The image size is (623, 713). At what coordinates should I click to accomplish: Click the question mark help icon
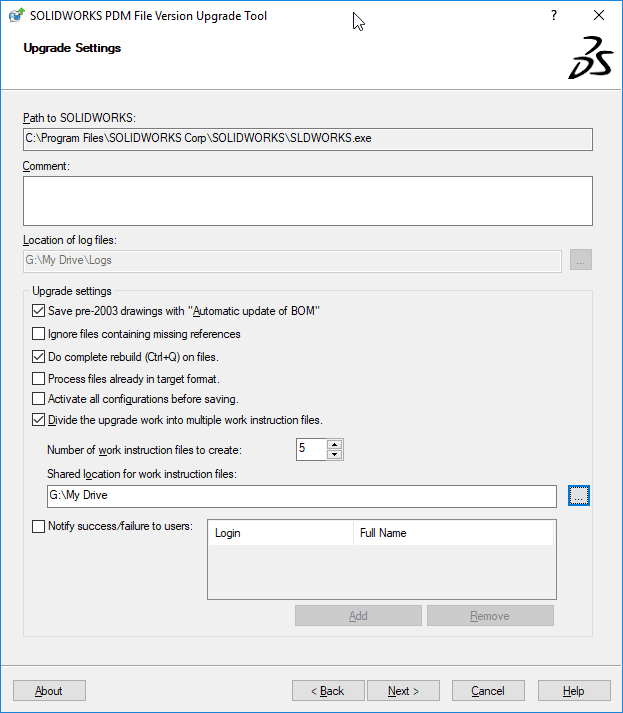pos(553,15)
